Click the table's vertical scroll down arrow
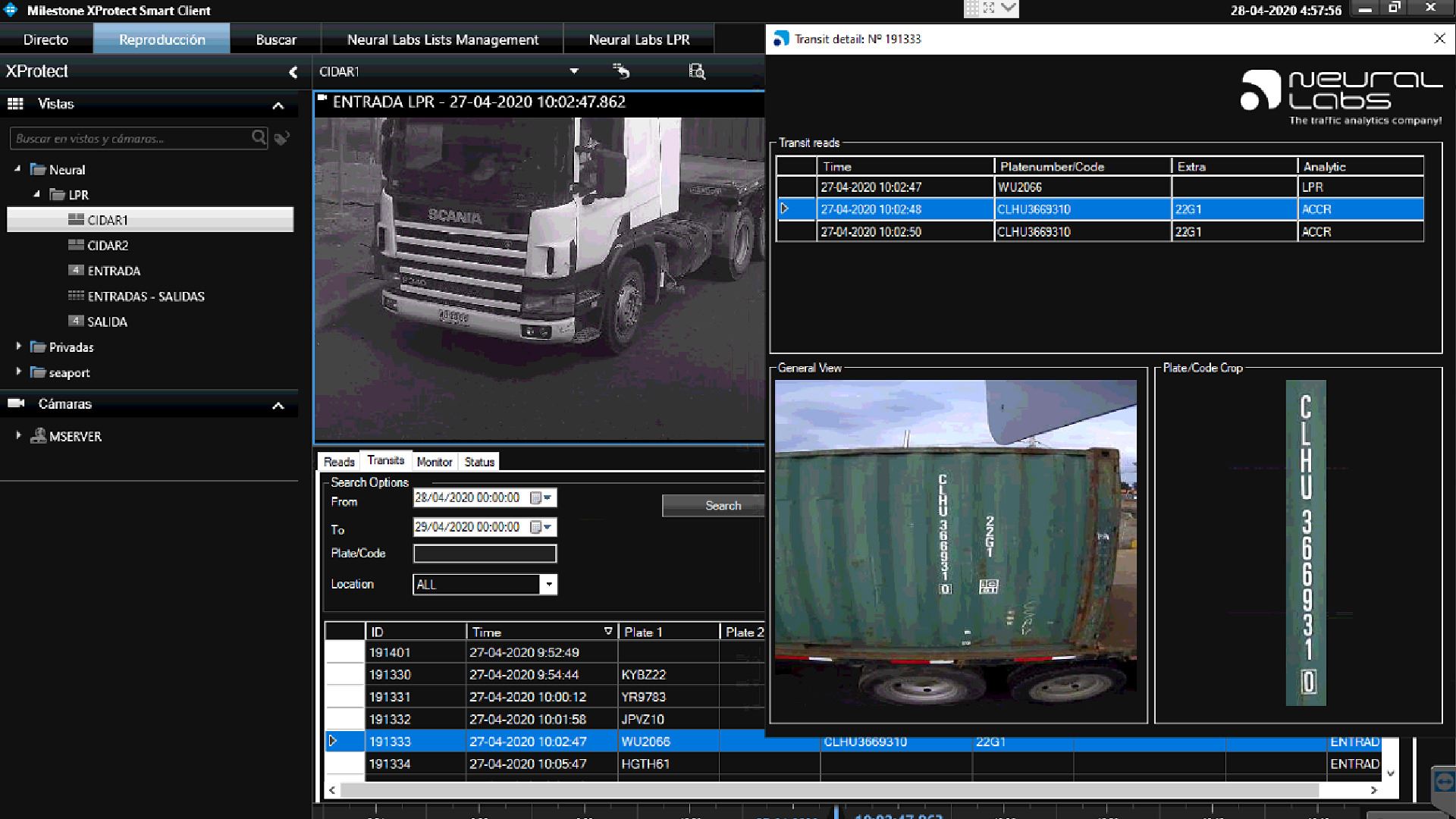 (x=1390, y=773)
